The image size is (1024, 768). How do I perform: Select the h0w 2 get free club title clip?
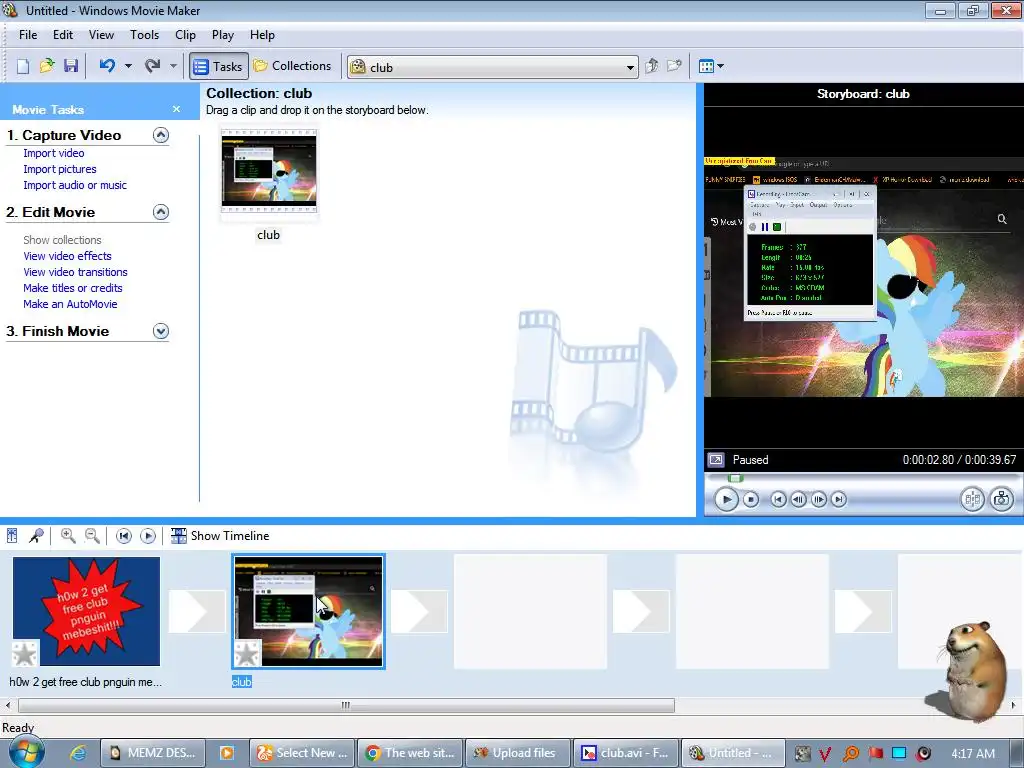click(86, 611)
